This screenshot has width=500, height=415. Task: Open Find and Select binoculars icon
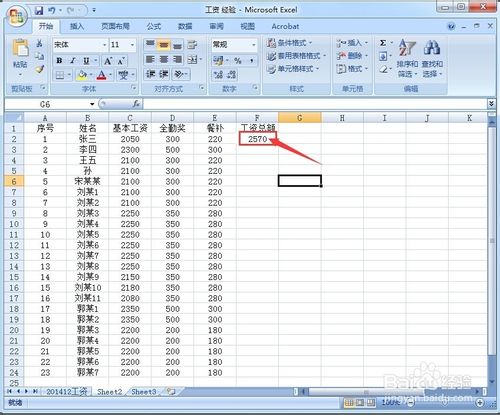click(432, 58)
